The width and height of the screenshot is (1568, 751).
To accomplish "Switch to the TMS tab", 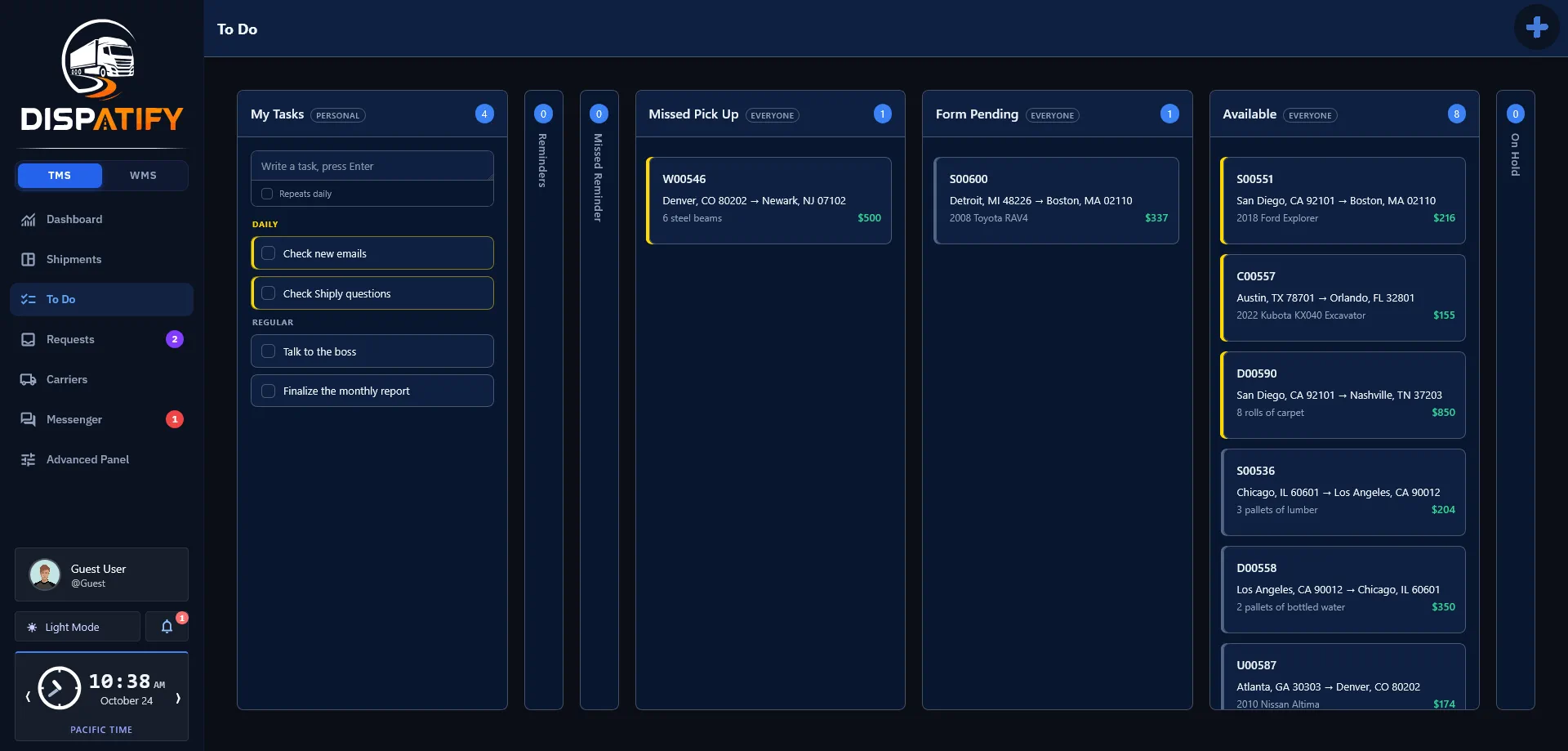I will coord(60,176).
